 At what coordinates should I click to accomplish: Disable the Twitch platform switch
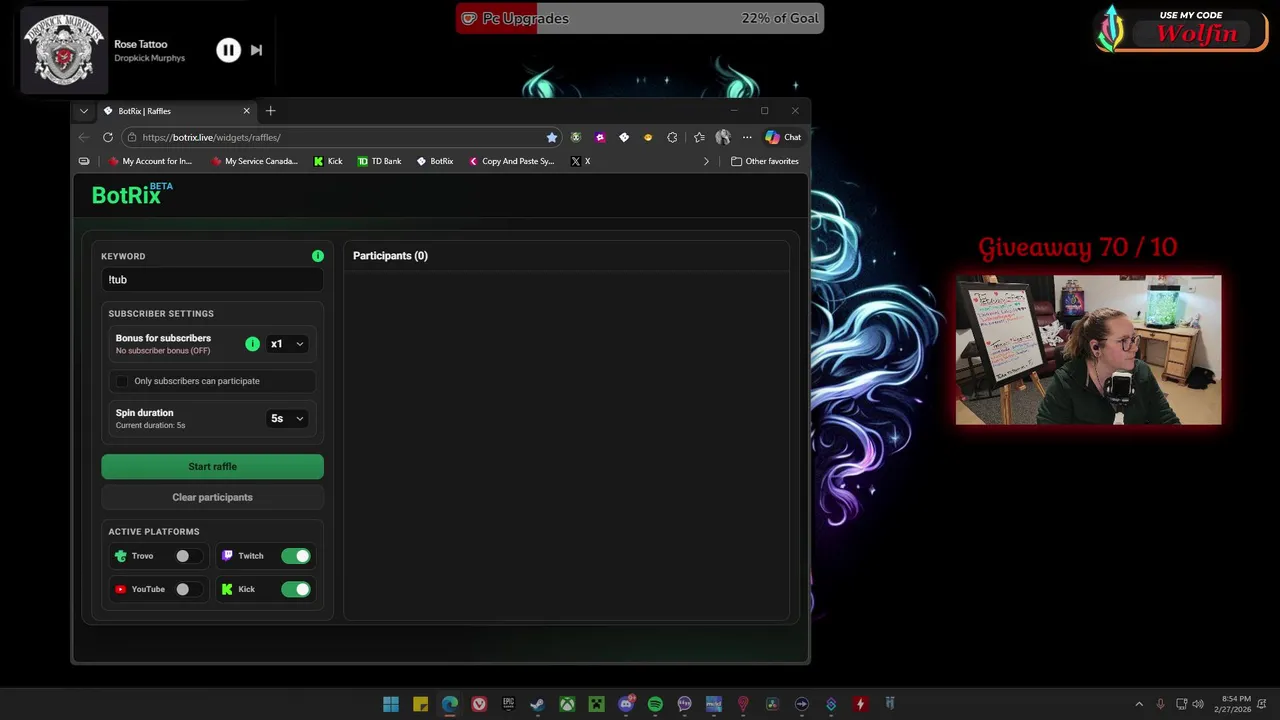click(x=296, y=556)
